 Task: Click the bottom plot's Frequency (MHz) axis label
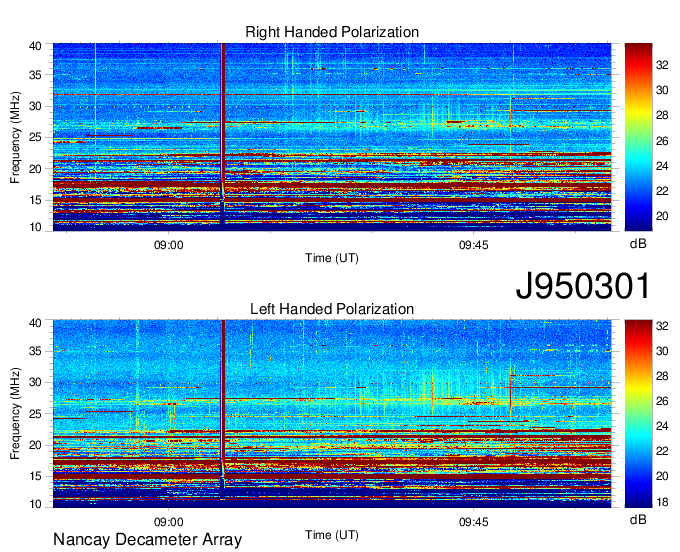[15, 414]
